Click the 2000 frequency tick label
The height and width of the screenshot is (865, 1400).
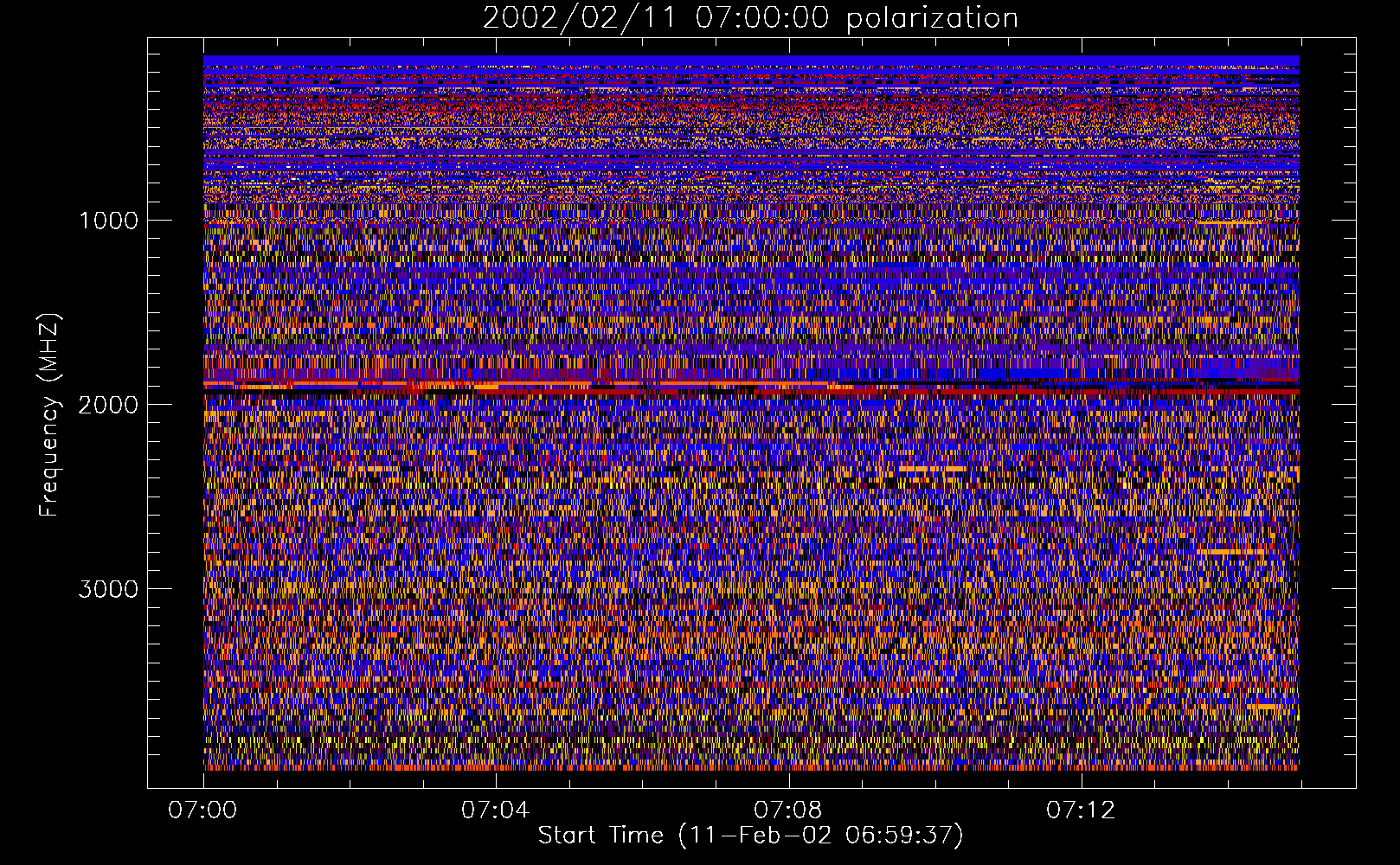click(108, 404)
